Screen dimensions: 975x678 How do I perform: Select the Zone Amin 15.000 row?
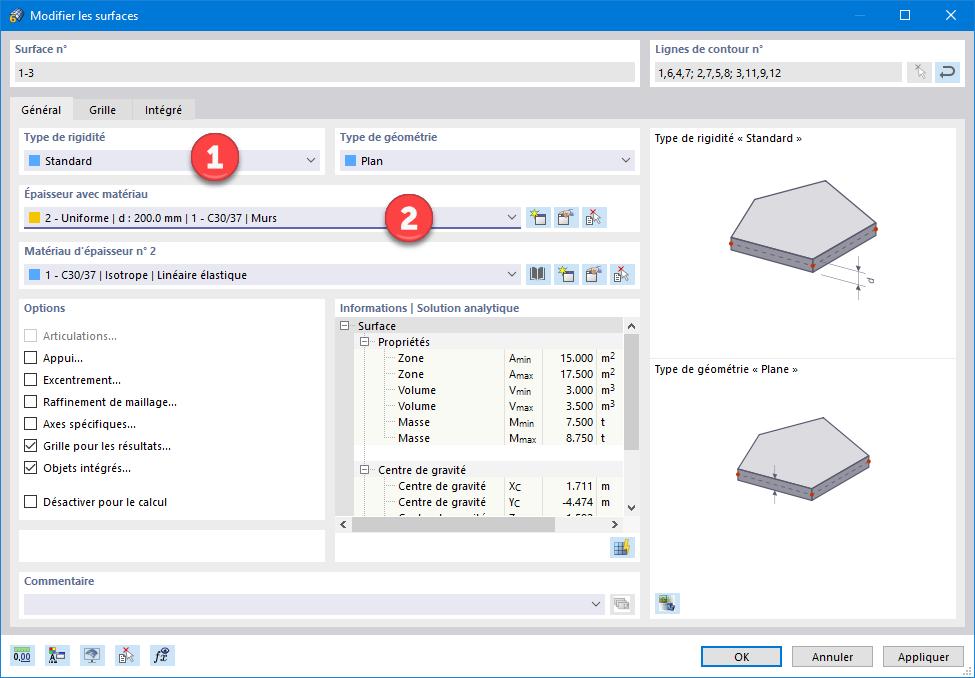click(489, 358)
